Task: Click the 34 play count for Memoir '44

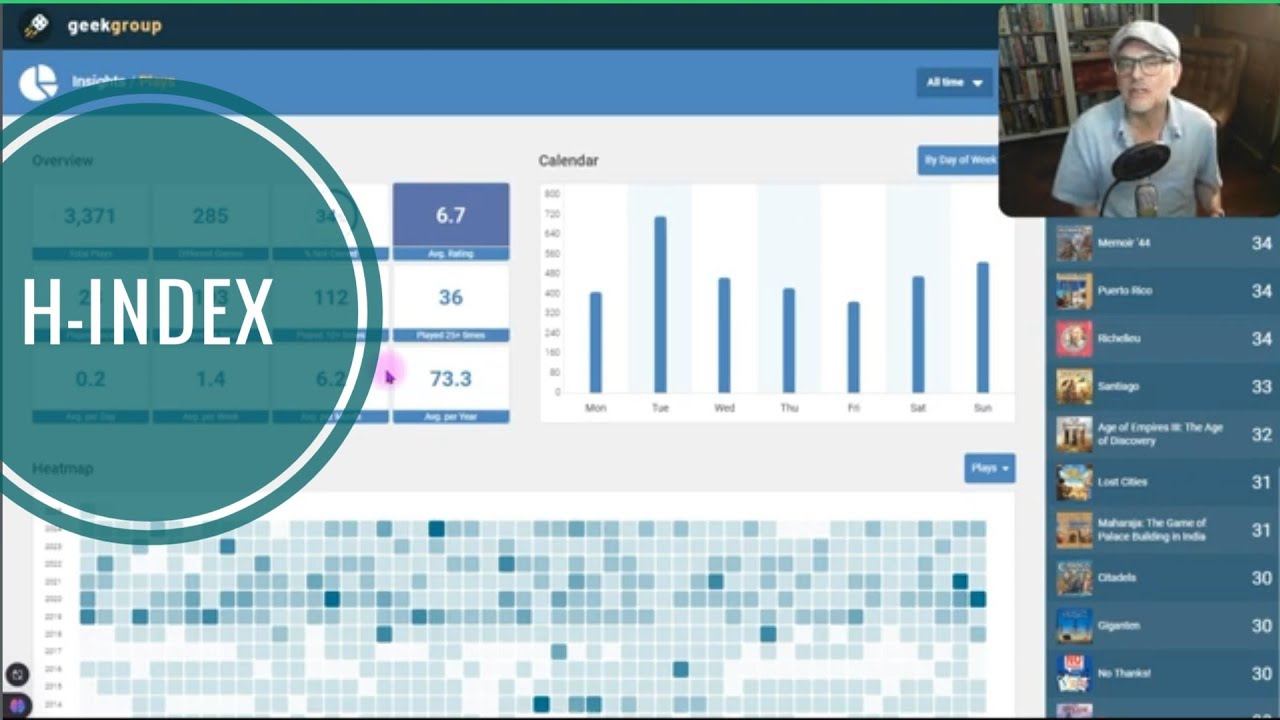Action: point(1261,243)
